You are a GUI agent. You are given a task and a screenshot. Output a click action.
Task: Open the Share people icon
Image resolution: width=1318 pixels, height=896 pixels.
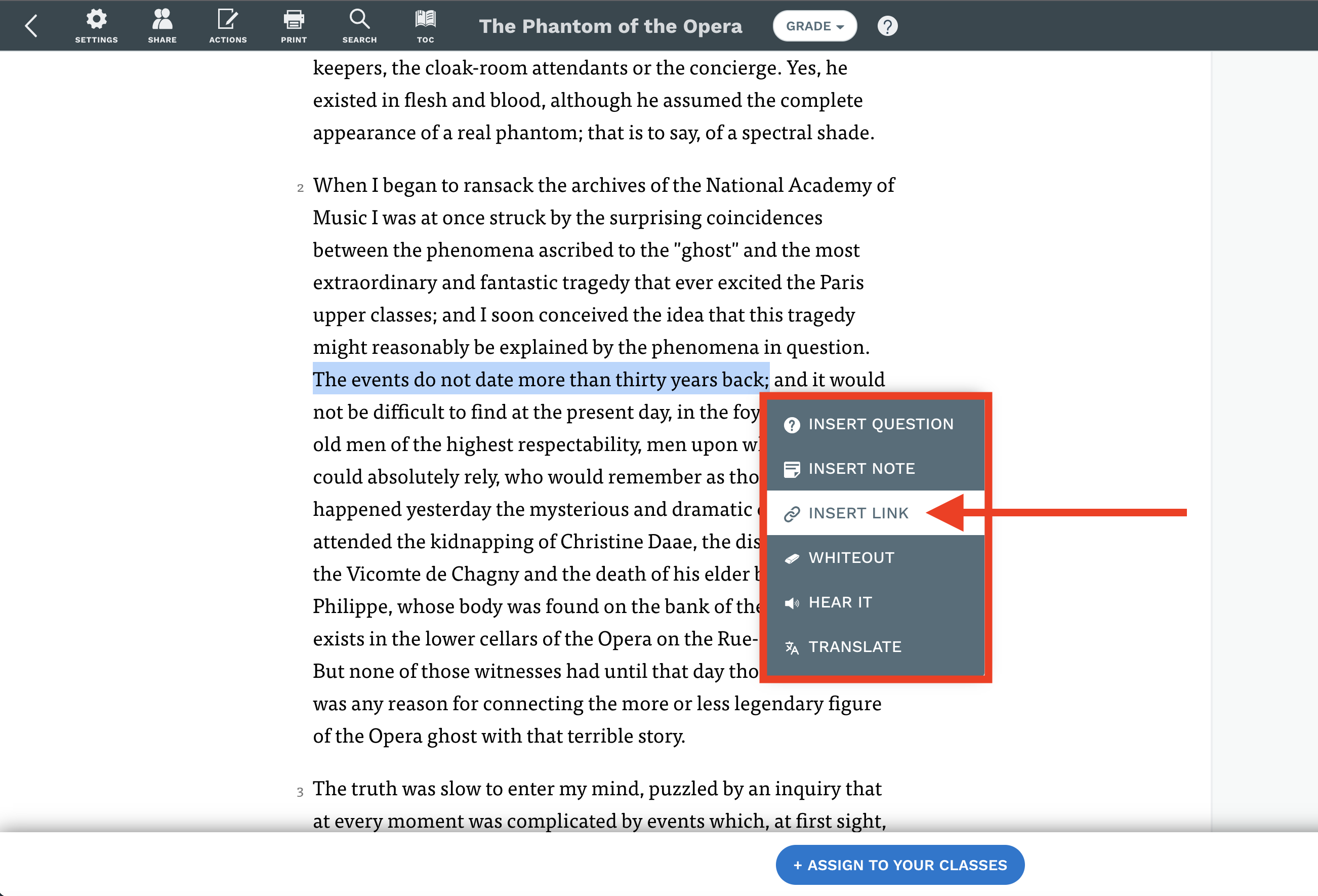click(x=162, y=26)
